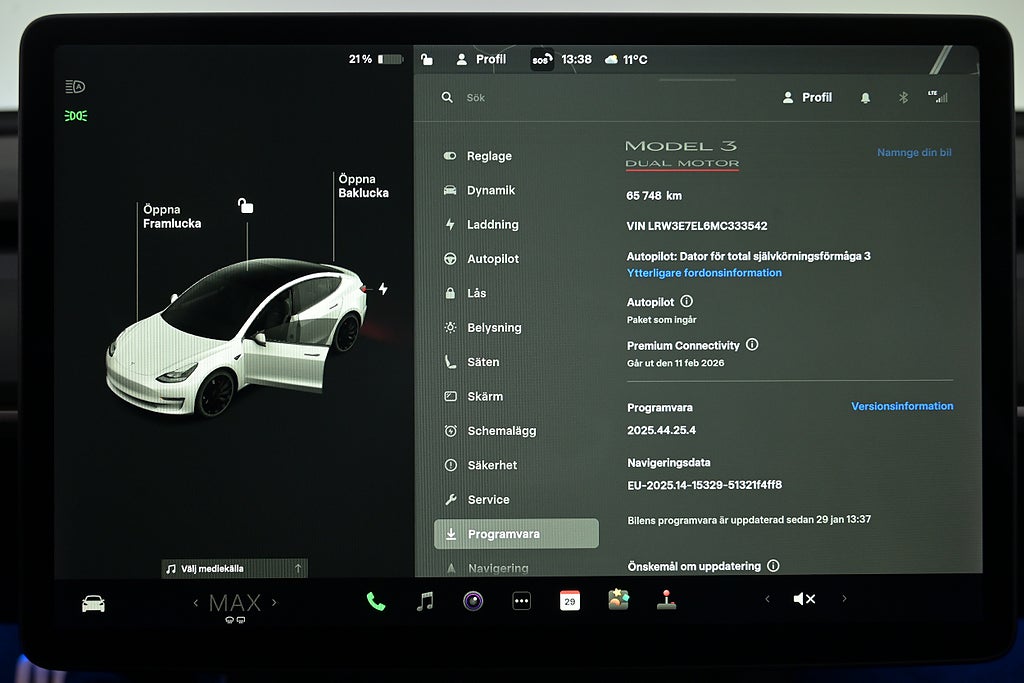Open the arcade joystick app
The height and width of the screenshot is (683, 1024).
(666, 601)
